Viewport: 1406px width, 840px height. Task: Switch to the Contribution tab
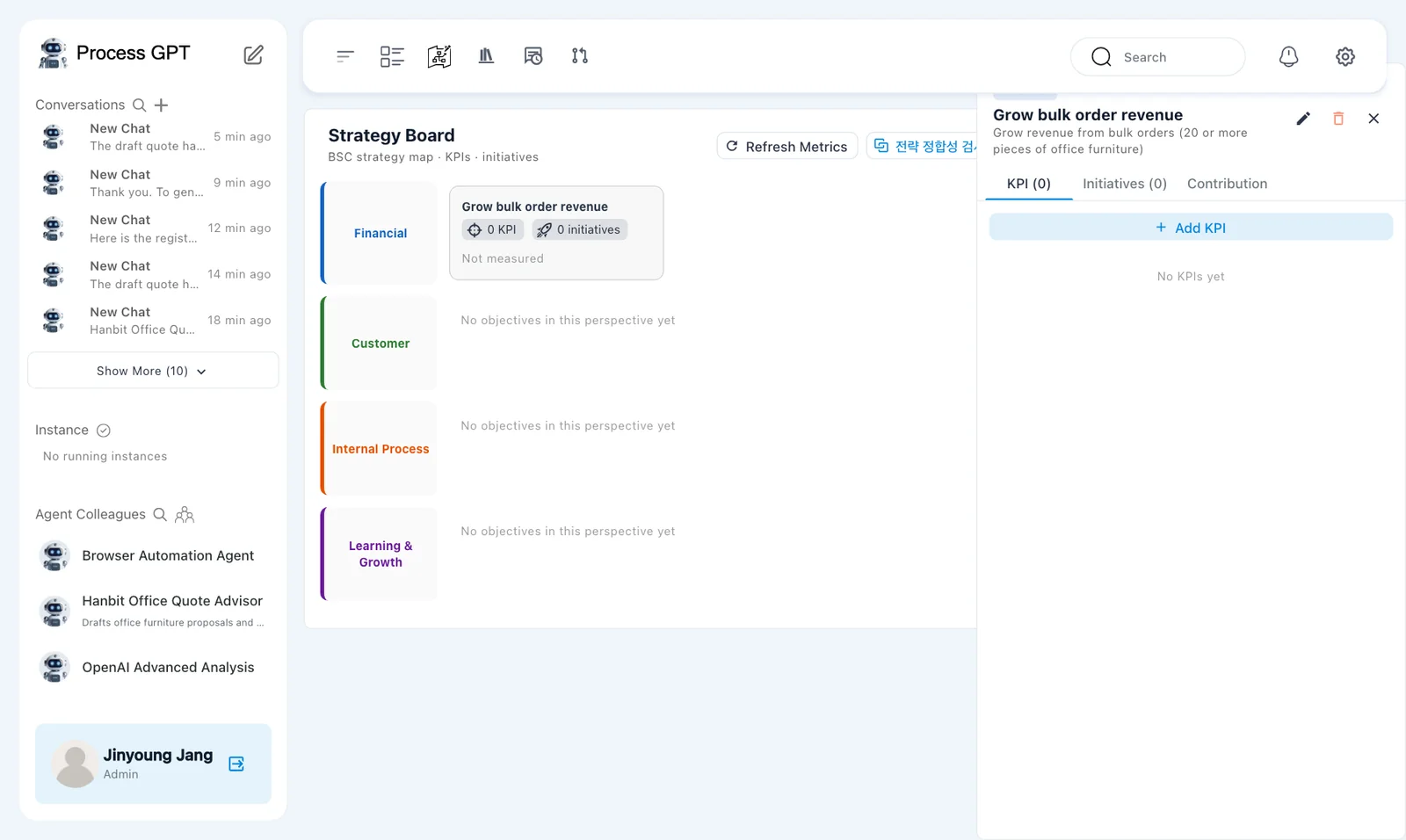[x=1228, y=184]
